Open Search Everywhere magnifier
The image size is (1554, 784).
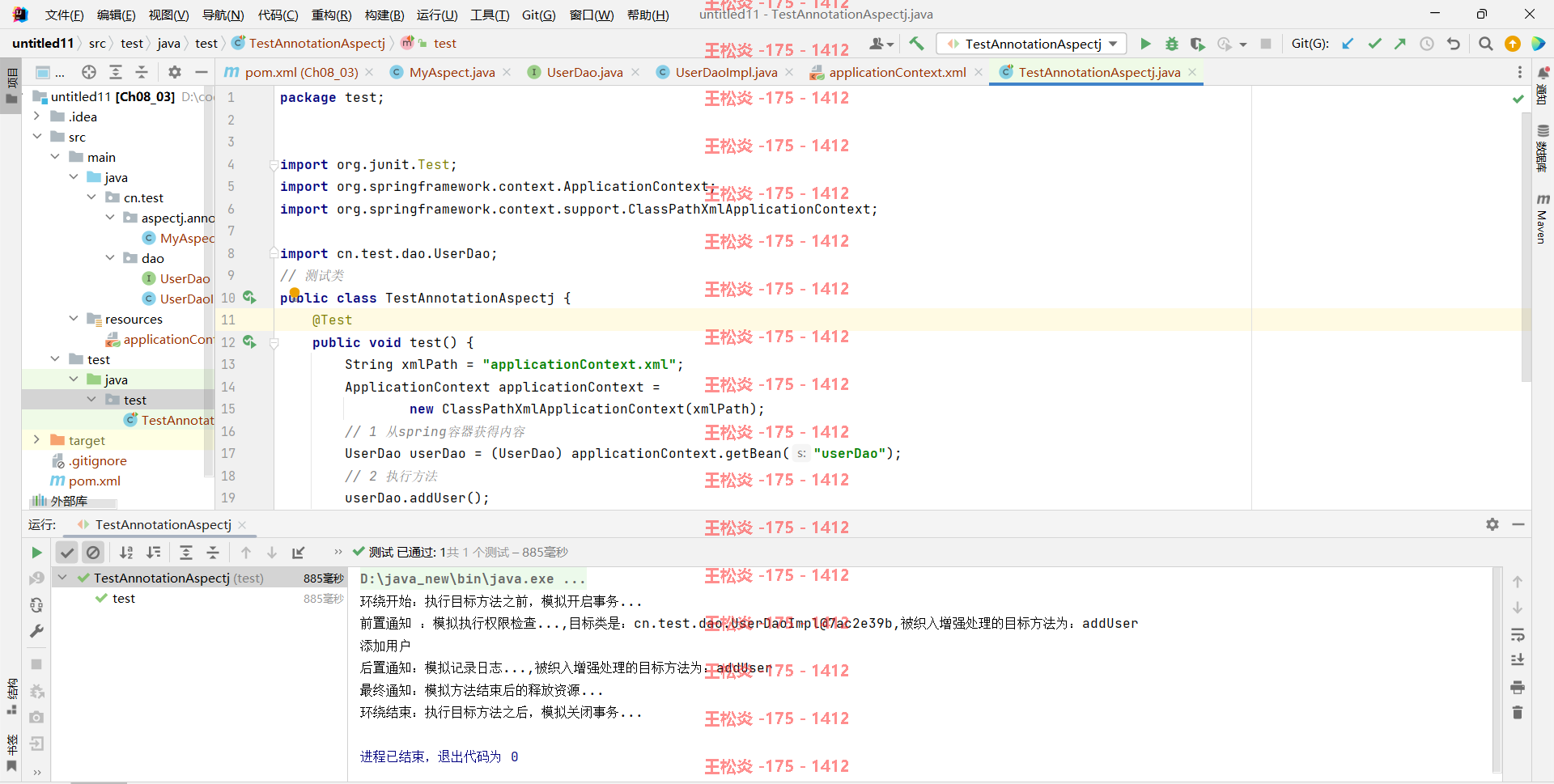1485,44
